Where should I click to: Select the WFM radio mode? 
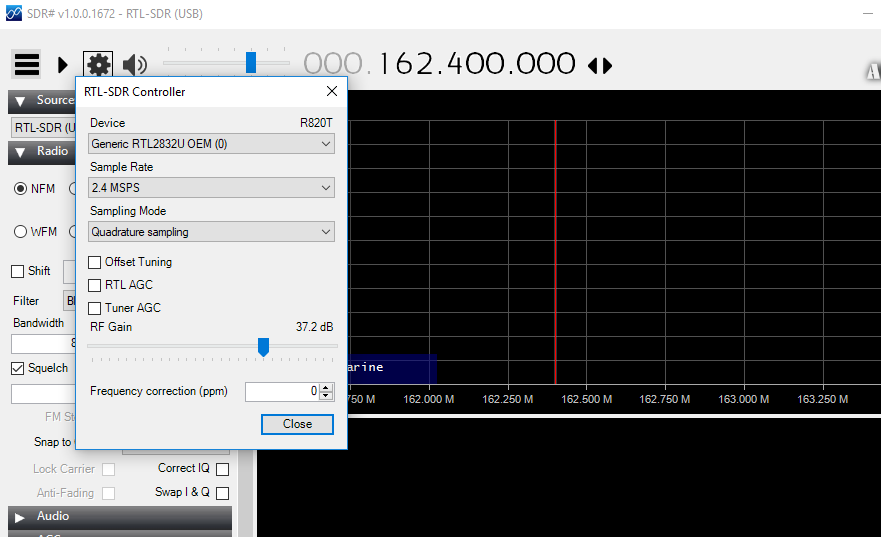point(20,231)
